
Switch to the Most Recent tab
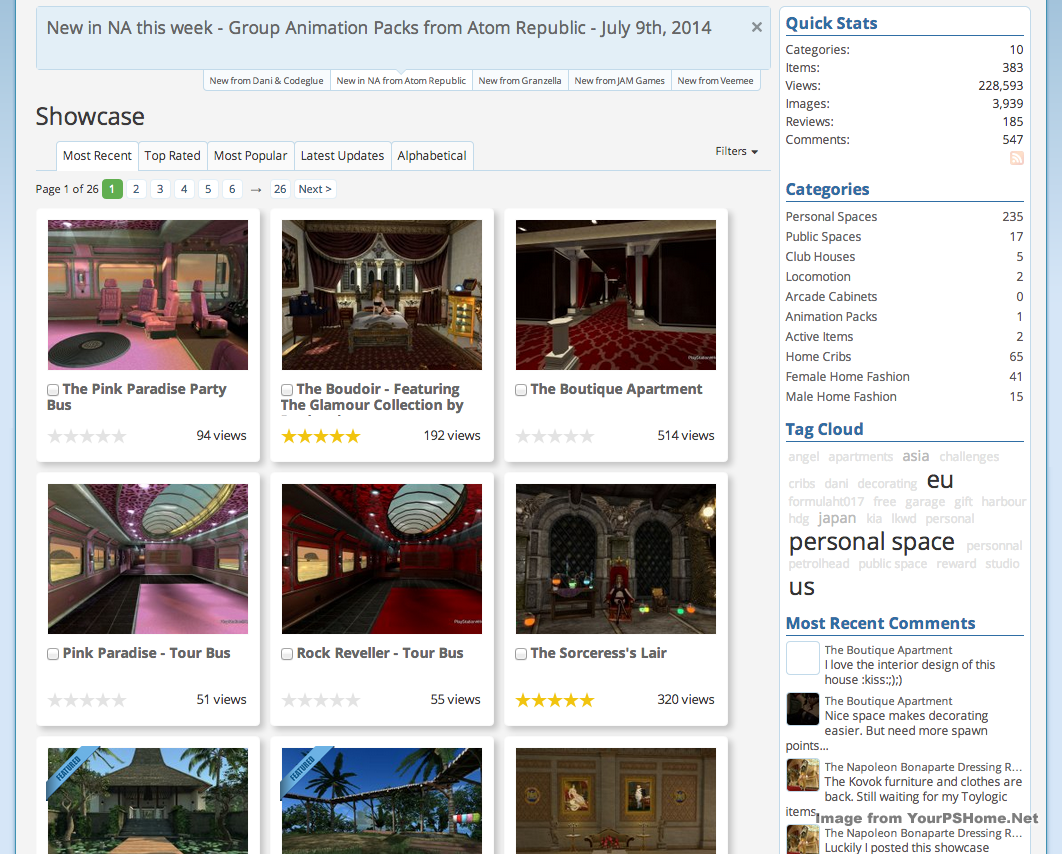coord(97,156)
